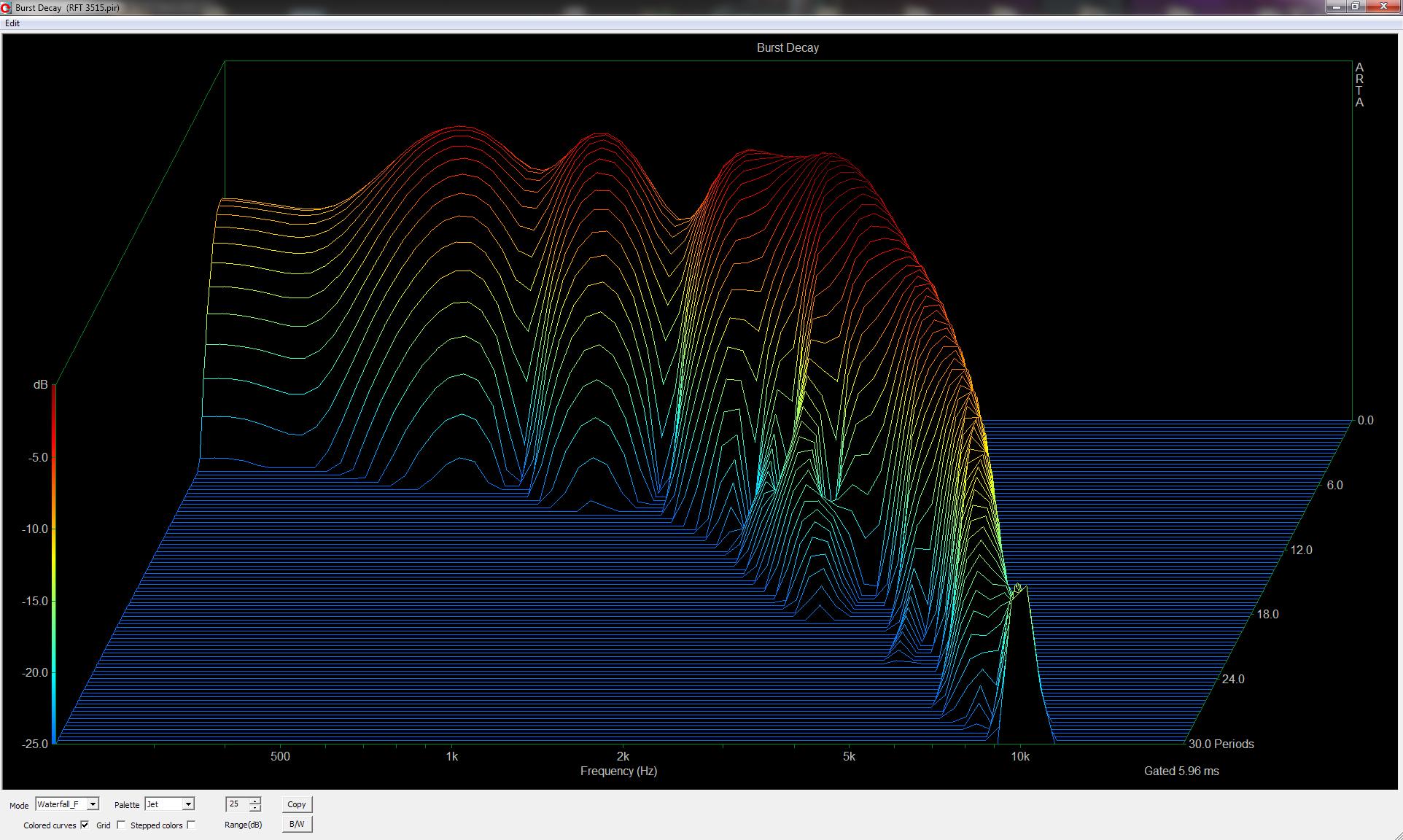Enable the Stepped colors checkbox
Screen dimensions: 1403x840
[191, 825]
